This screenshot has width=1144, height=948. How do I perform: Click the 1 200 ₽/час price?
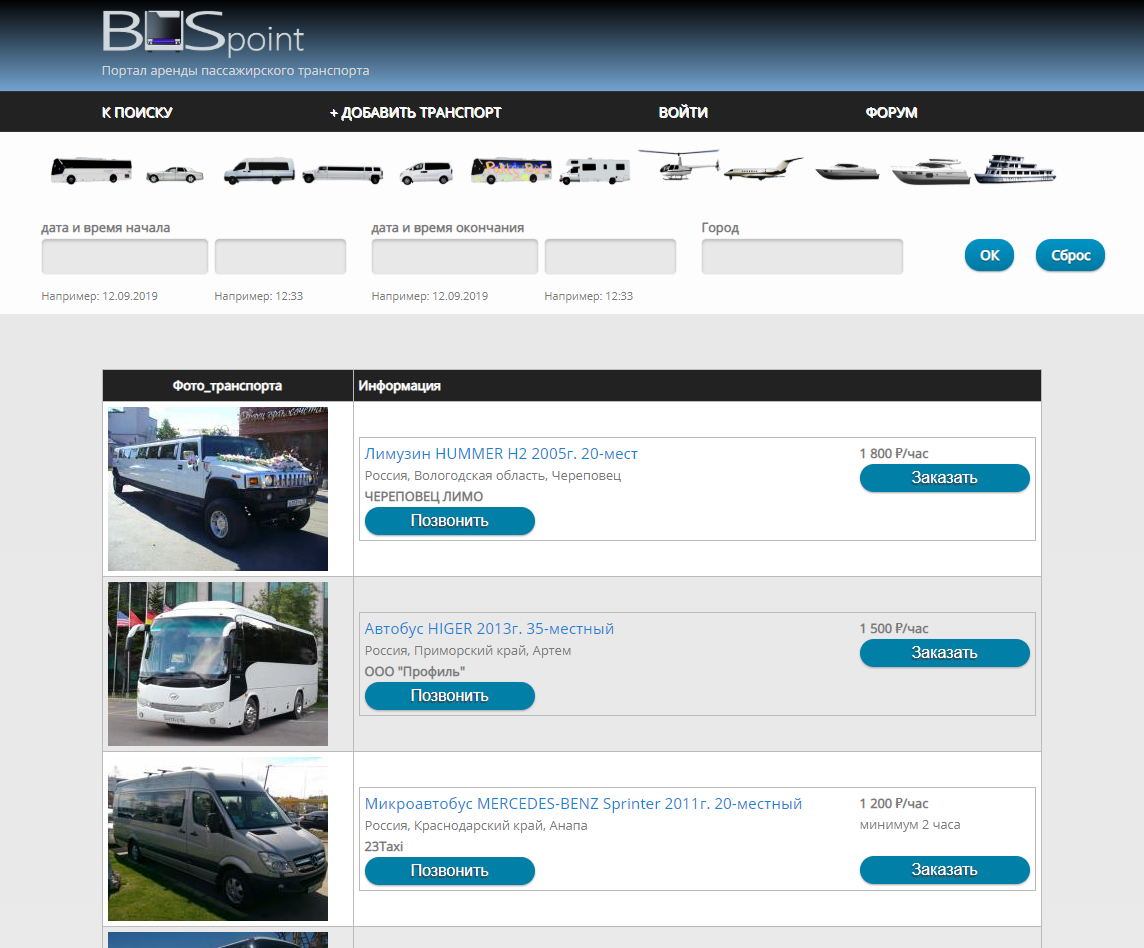coord(894,804)
